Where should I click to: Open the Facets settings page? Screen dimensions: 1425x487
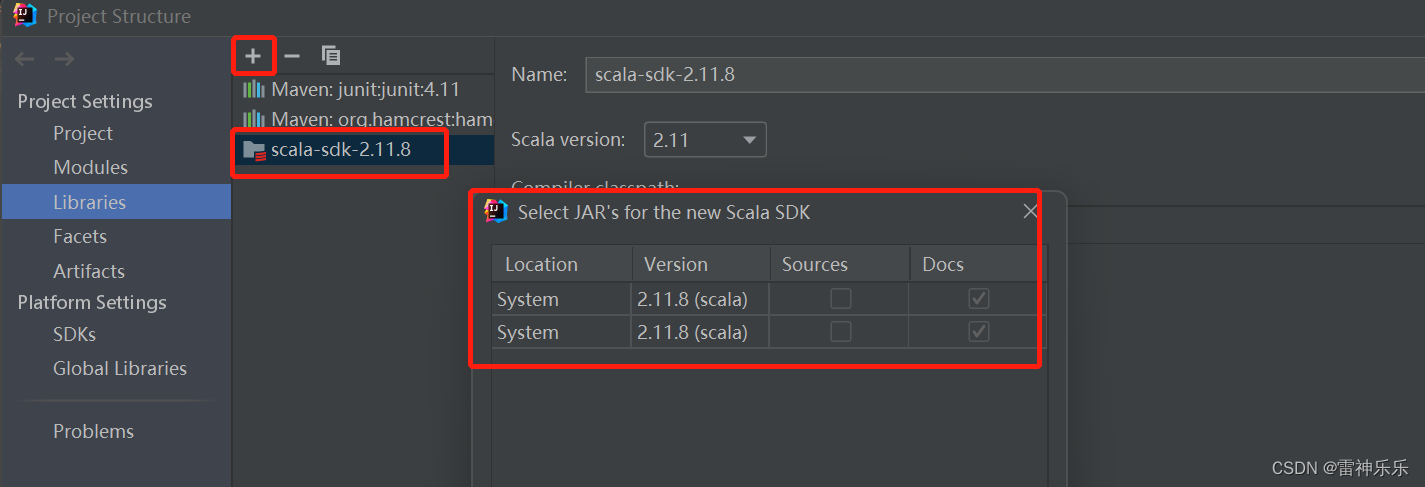point(80,236)
